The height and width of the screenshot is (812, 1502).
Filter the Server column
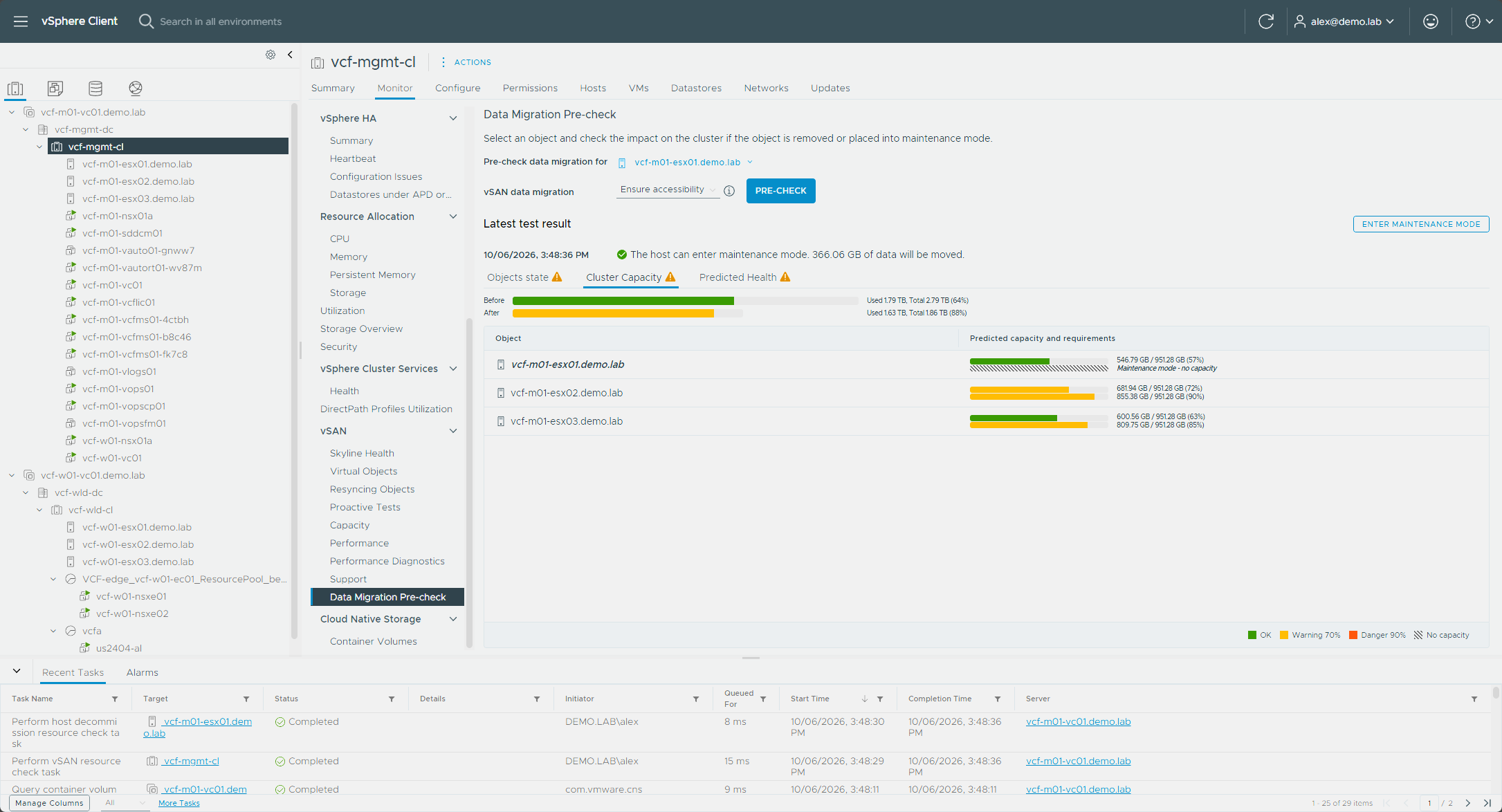1474,699
